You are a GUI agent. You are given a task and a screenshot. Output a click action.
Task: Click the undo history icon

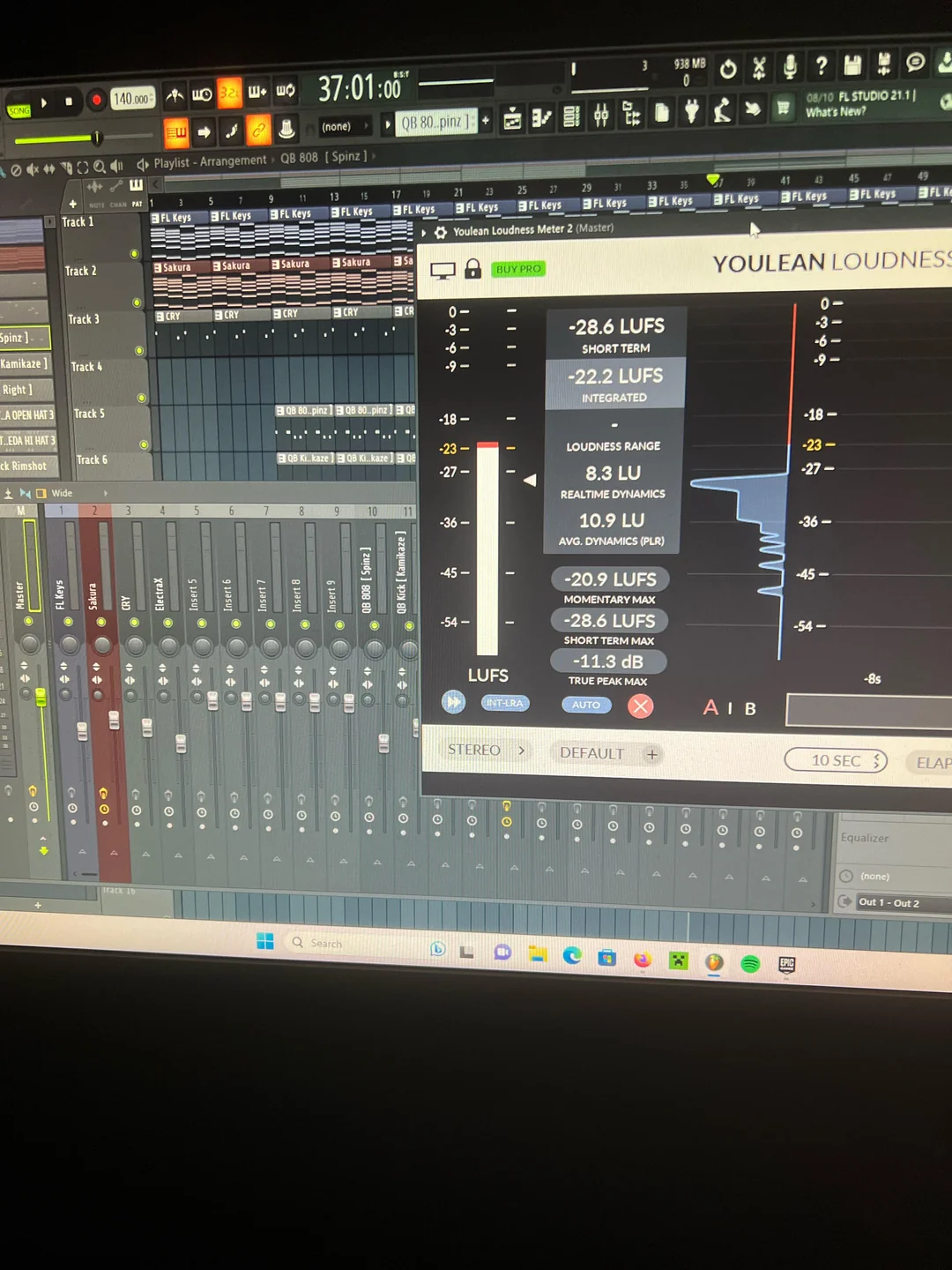(727, 69)
